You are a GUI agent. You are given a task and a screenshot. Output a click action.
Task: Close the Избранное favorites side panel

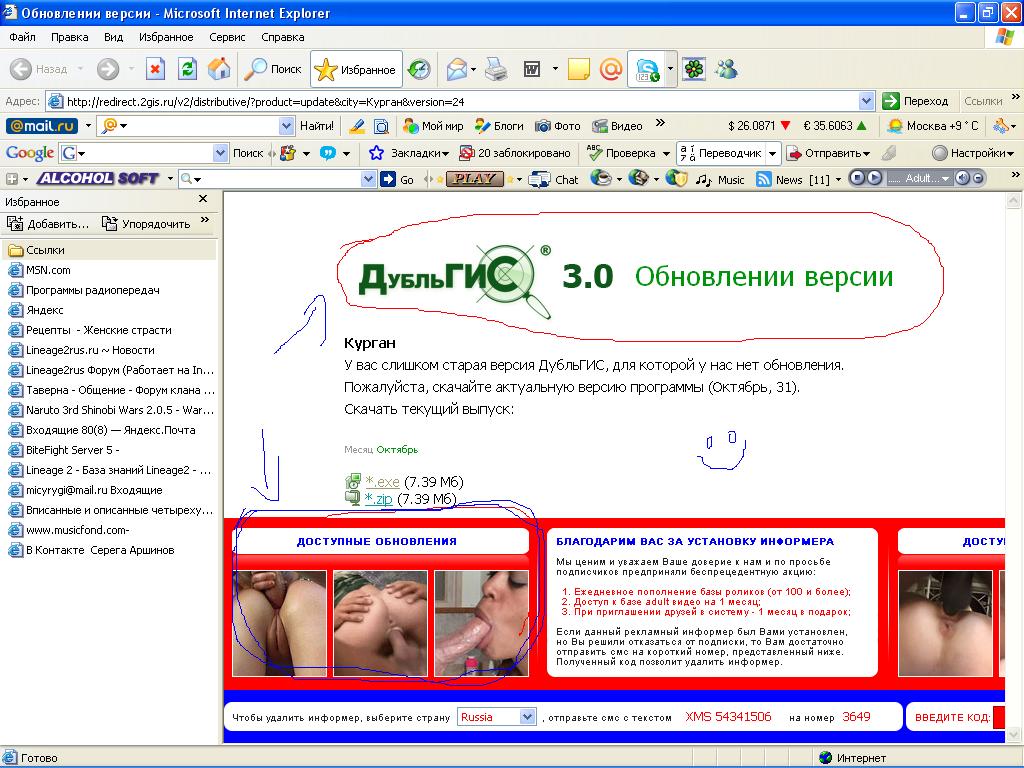(x=203, y=199)
